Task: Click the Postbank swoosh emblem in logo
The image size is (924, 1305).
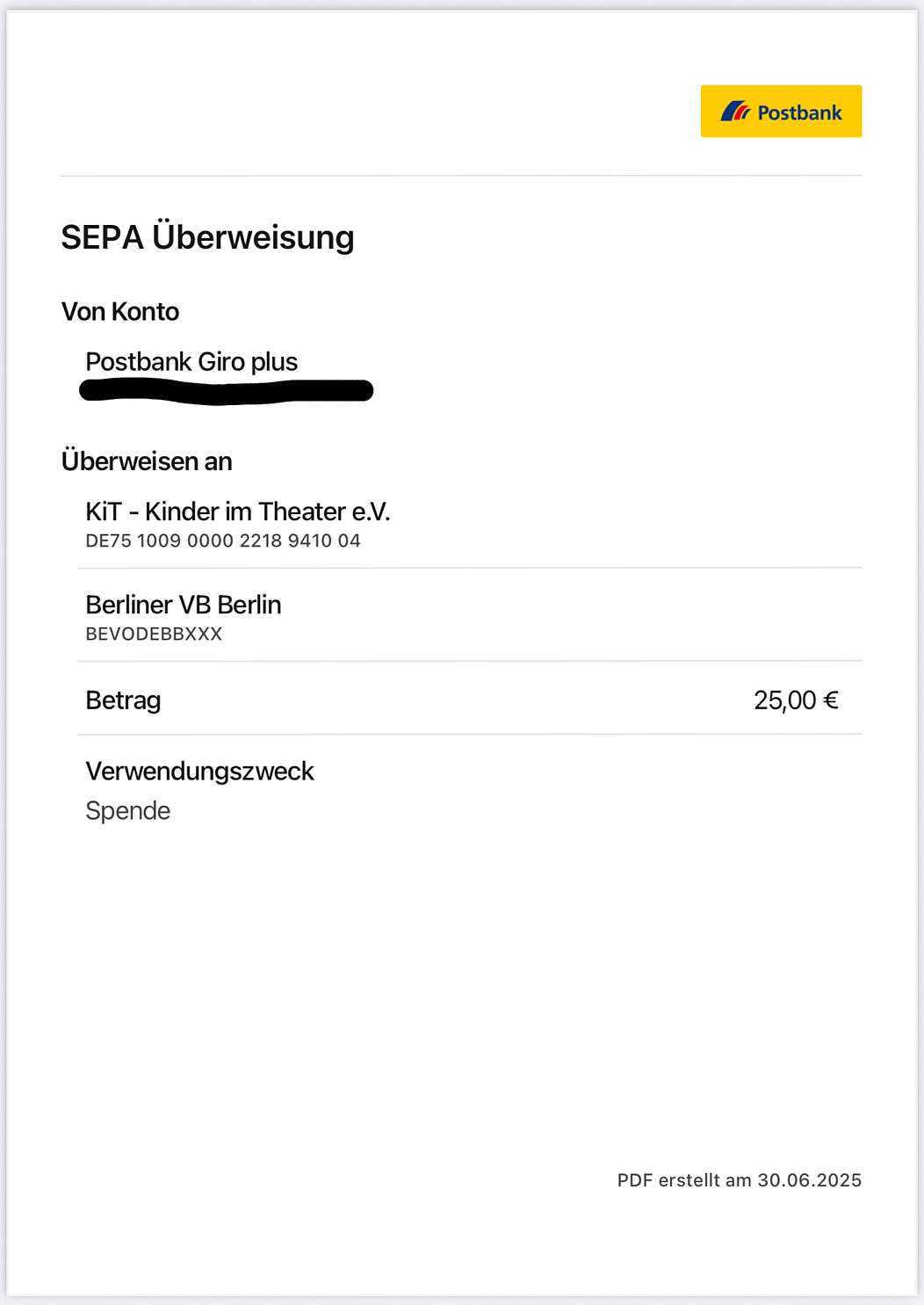Action: [735, 112]
